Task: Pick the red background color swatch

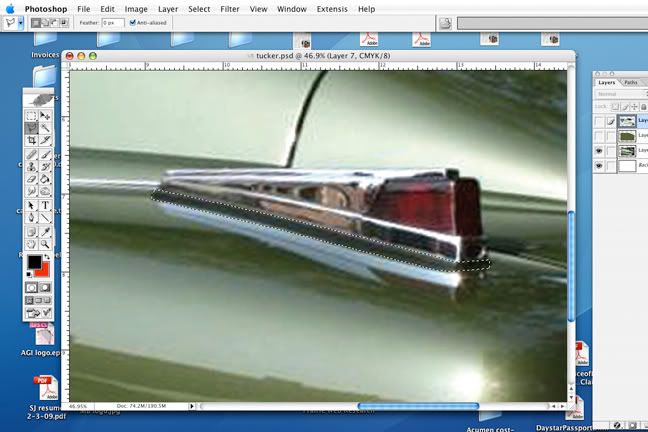Action: tap(43, 270)
